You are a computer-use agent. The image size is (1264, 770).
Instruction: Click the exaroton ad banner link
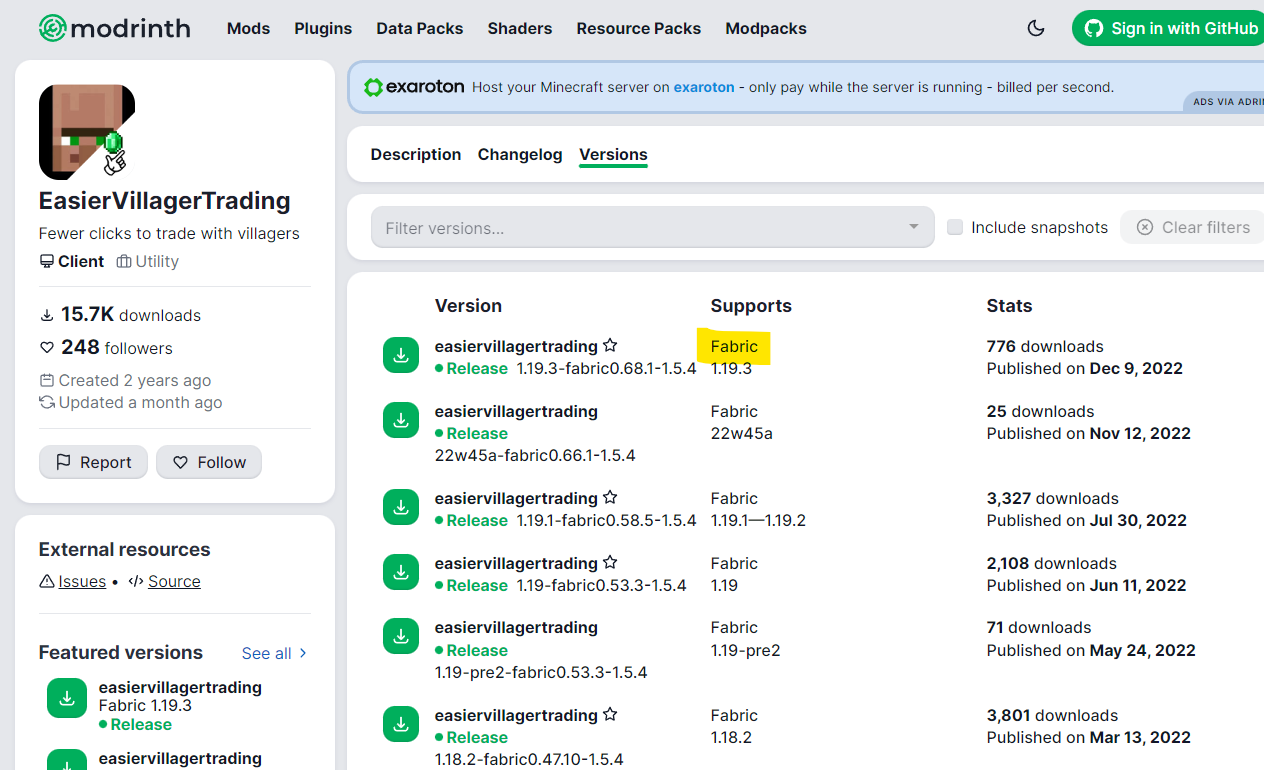[704, 87]
